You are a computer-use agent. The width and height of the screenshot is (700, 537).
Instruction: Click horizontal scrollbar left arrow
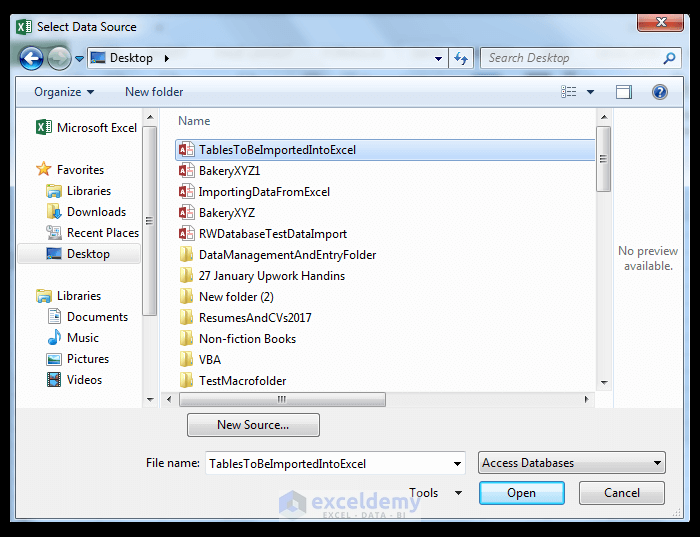pos(169,399)
